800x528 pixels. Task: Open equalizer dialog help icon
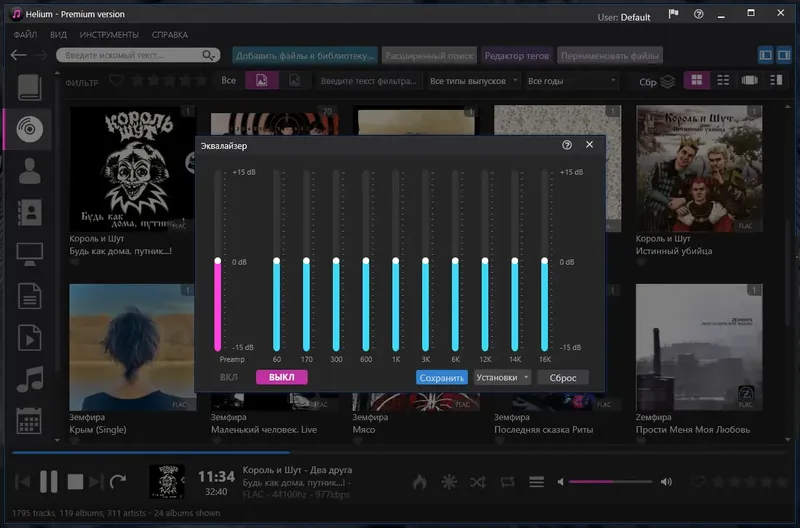pyautogui.click(x=567, y=145)
